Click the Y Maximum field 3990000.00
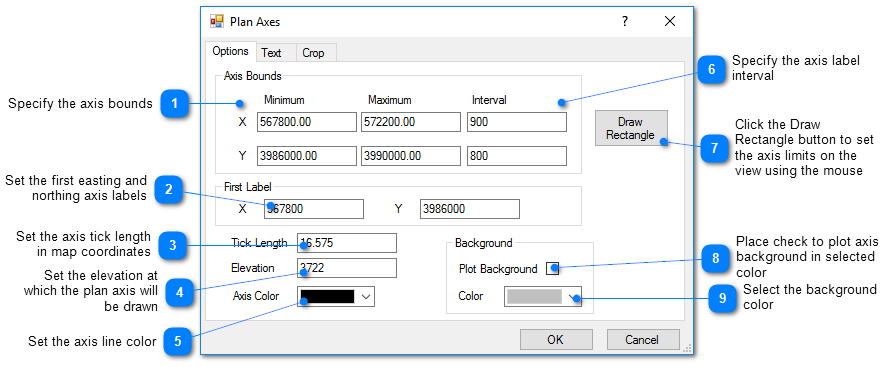This screenshot has width=883, height=367. point(411,156)
